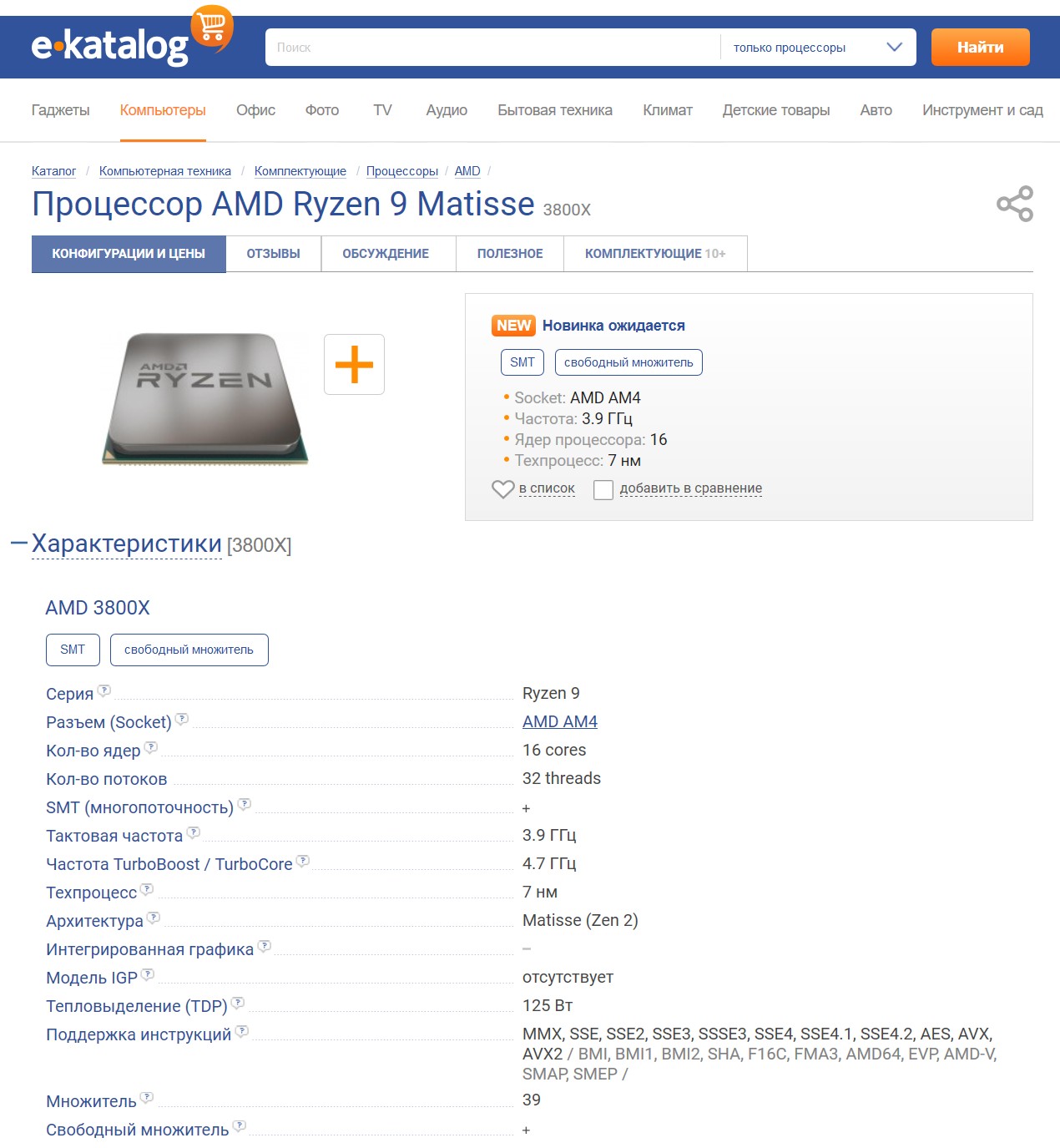The height and width of the screenshot is (1148, 1060).
Task: Open help icon next to SMT (многопоточность)
Action: pyautogui.click(x=245, y=804)
